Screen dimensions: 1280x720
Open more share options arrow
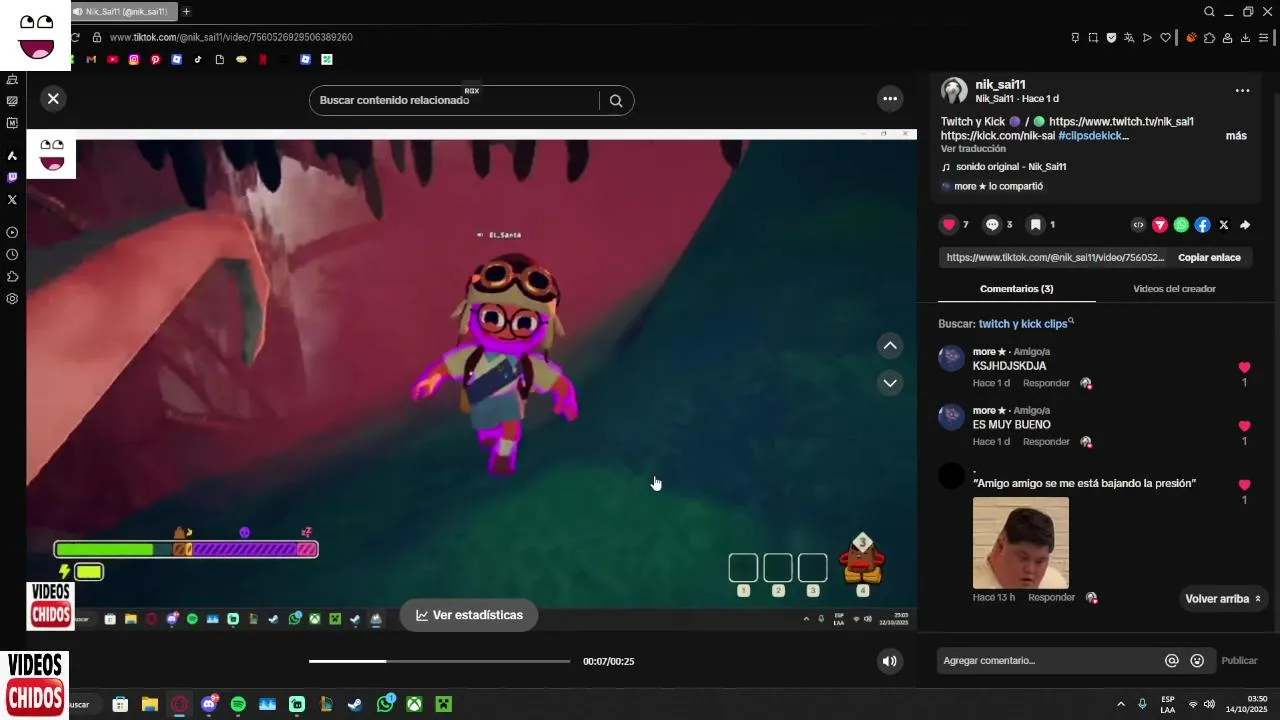(x=1245, y=225)
